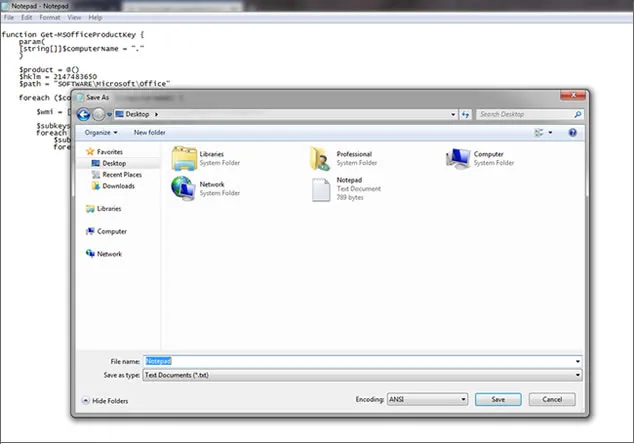Select Desktop in Favorites list
Screen dimensions: 634x444
(114, 163)
